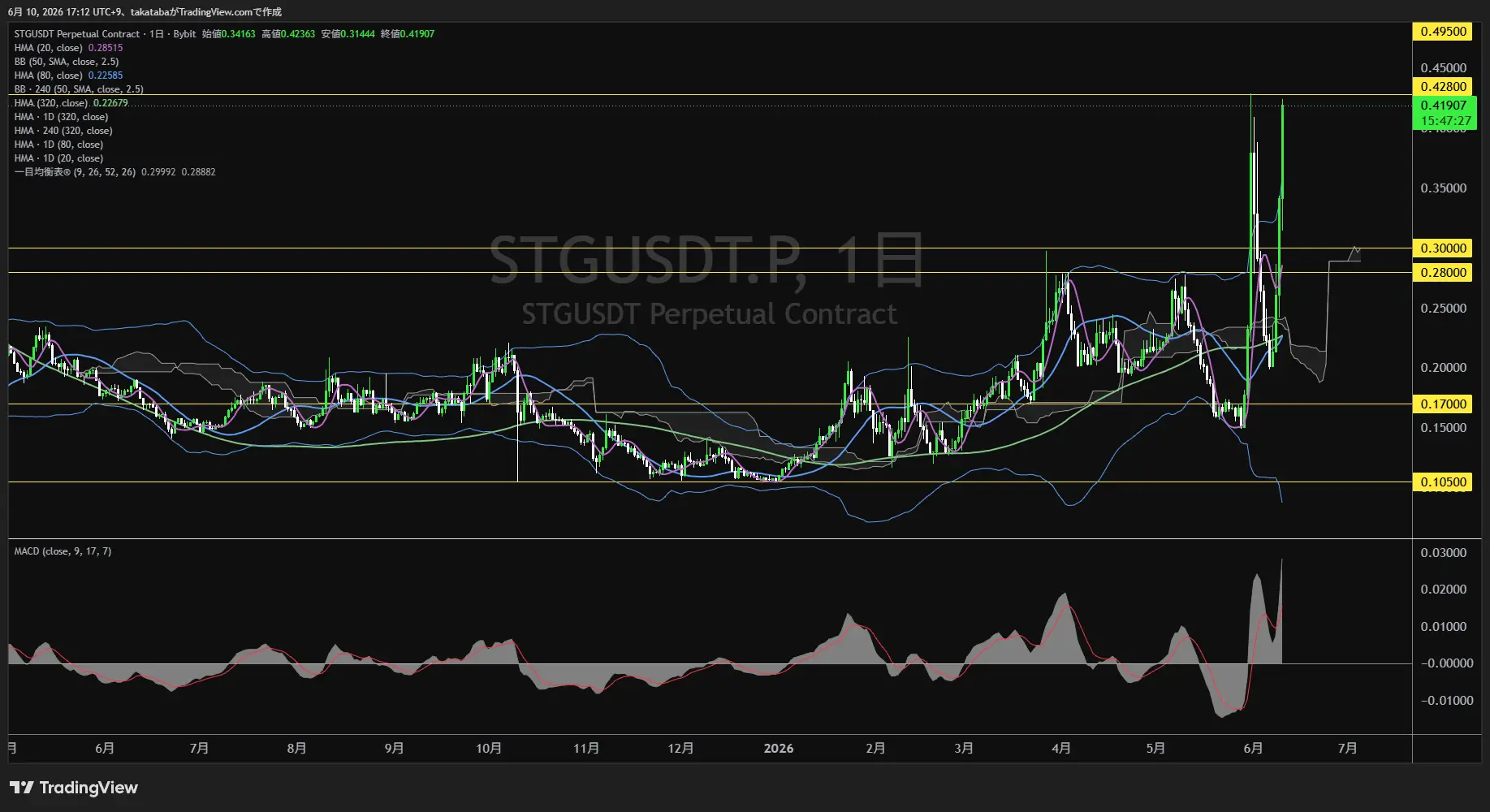Select the BB (50, SMA, close, 2.5) legend
1490x812 pixels.
[x=67, y=62]
